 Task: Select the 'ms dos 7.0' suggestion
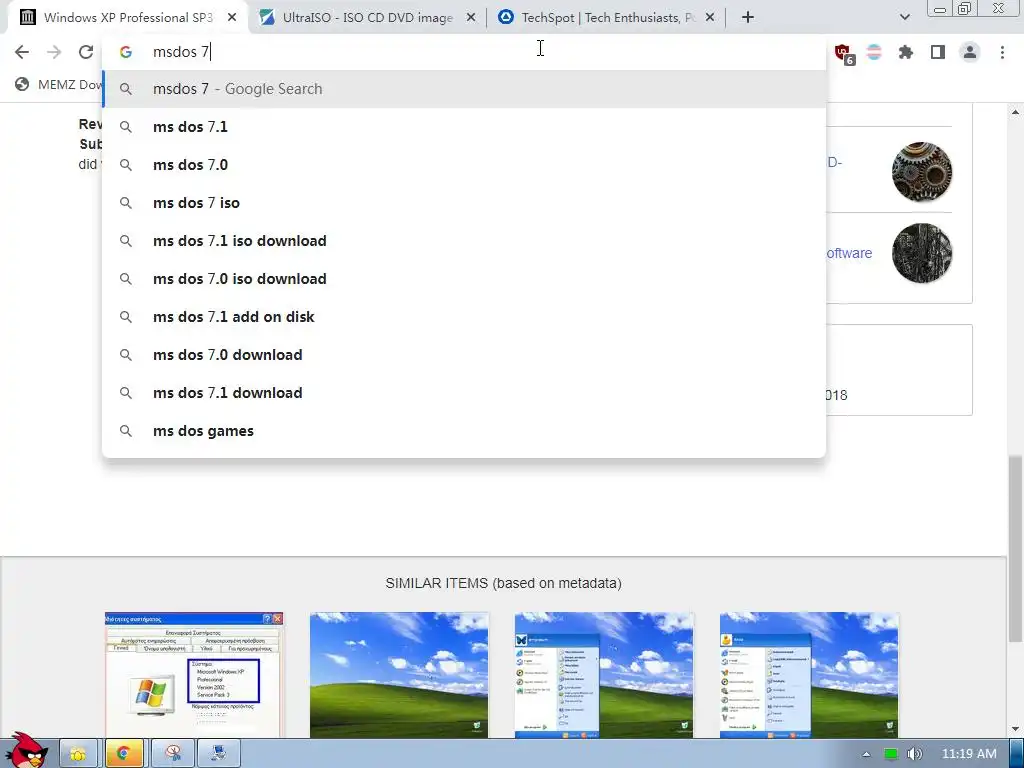464,165
